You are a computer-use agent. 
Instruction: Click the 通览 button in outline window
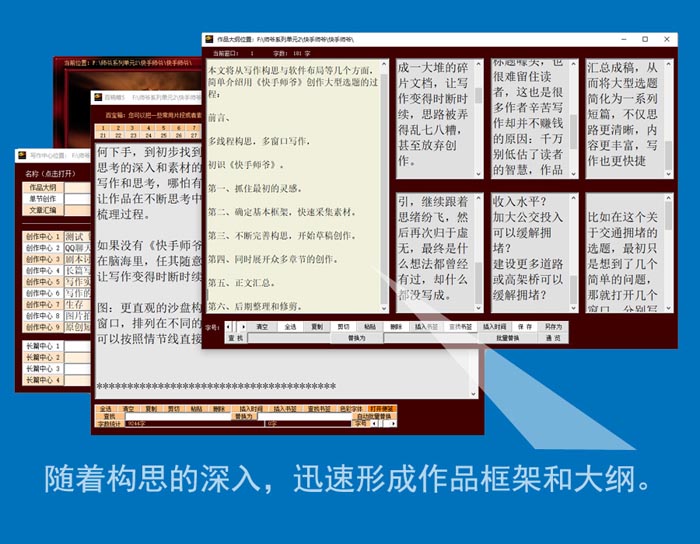tap(553, 338)
